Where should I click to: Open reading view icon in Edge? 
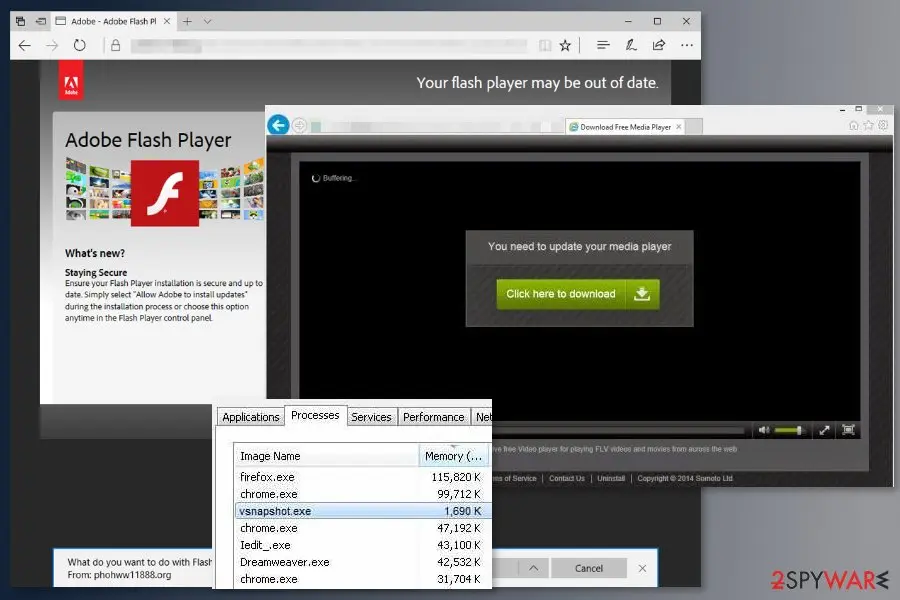pos(545,45)
